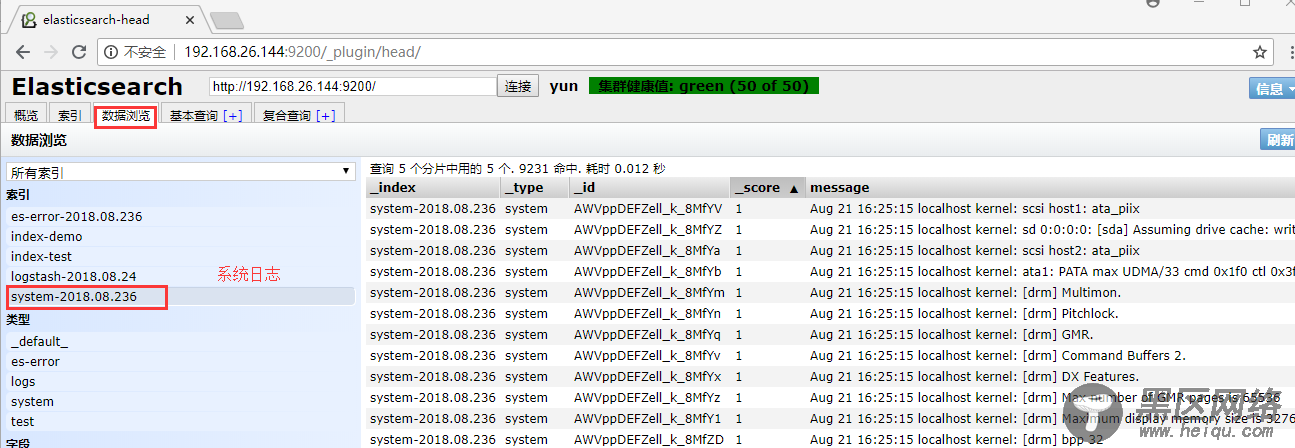This screenshot has height=448, width=1295.
Task: Click the message containing 'Assuming drive cache'
Action: coord(1052,230)
